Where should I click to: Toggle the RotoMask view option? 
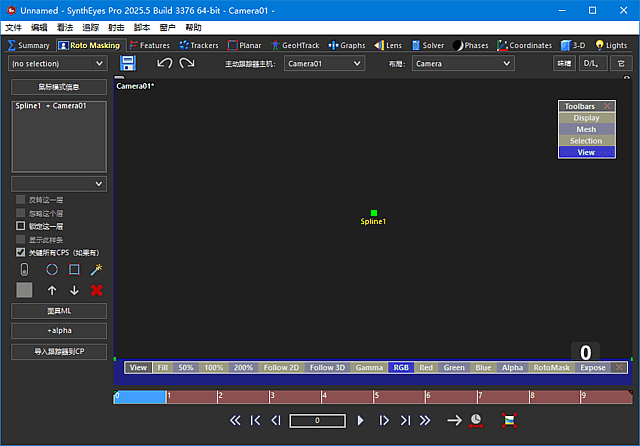551,368
